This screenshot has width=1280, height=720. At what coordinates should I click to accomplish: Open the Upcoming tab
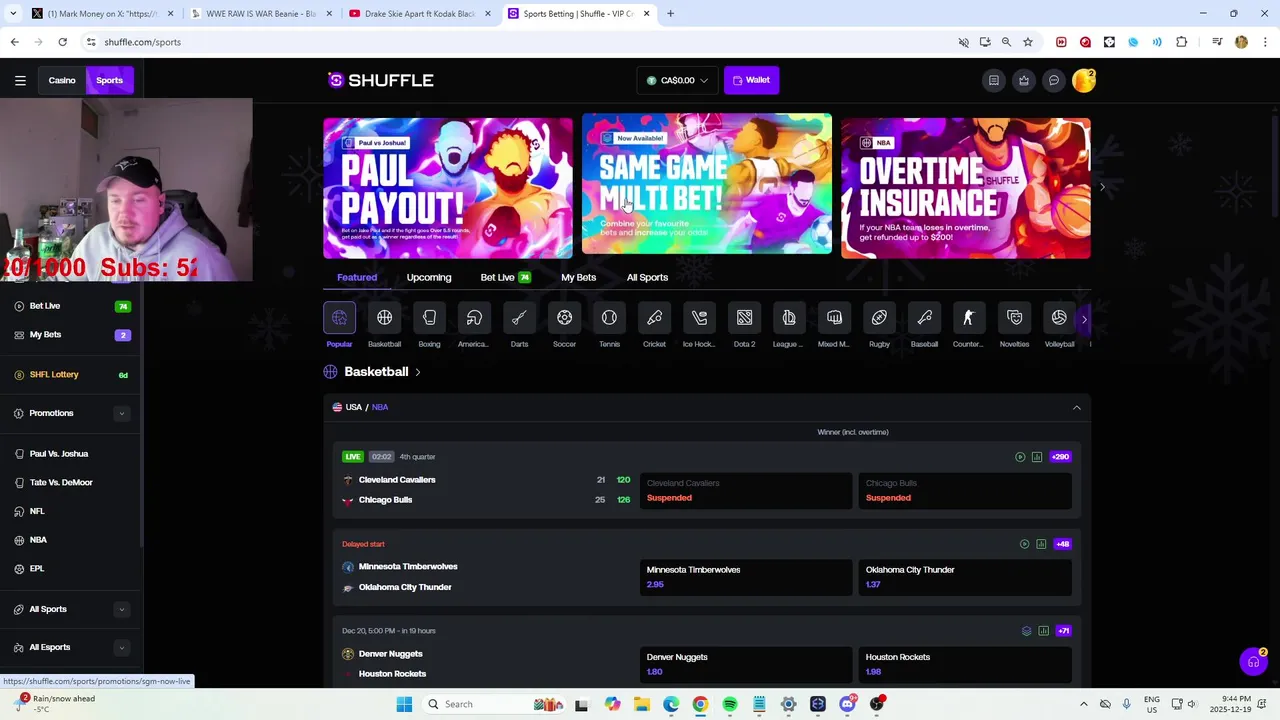[429, 277]
